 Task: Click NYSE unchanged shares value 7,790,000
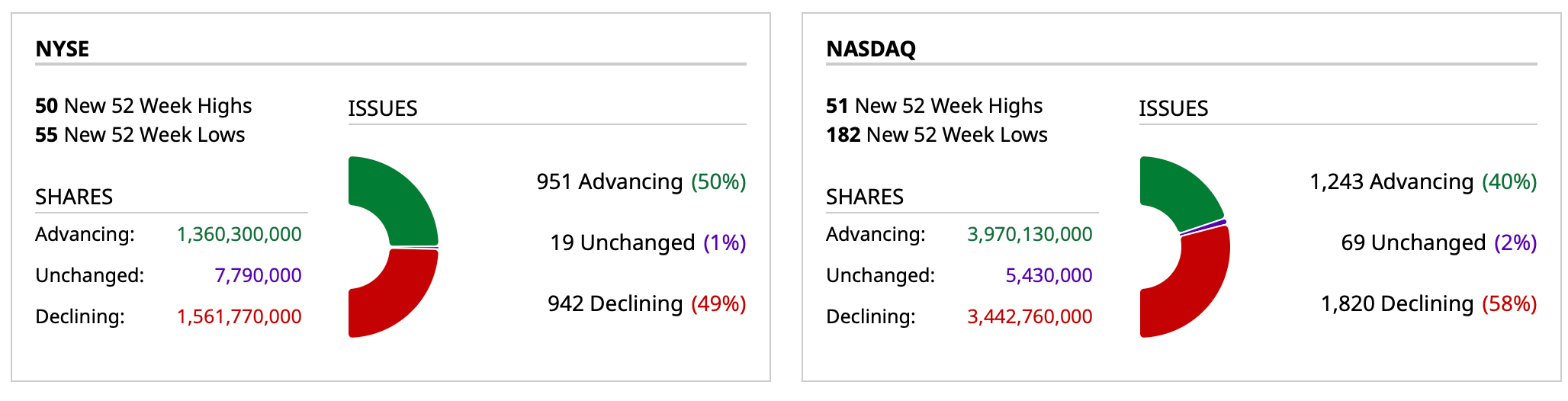258,275
